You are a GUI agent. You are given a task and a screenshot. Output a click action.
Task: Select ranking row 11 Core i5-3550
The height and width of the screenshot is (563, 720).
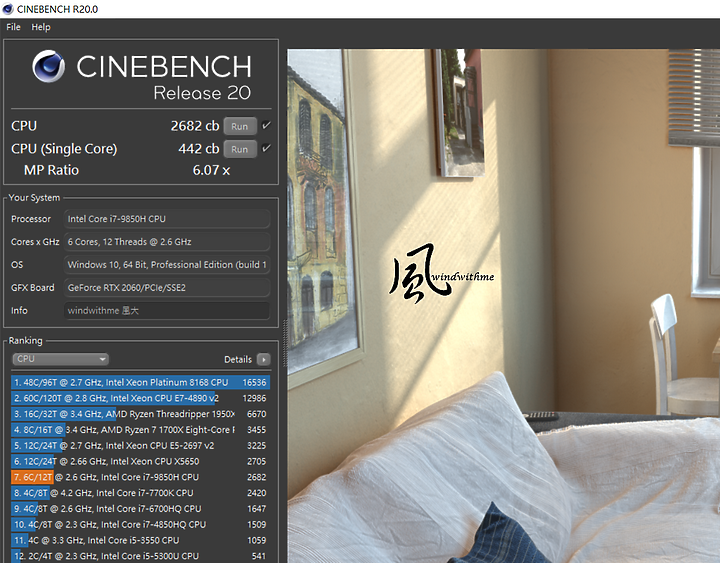[140, 540]
